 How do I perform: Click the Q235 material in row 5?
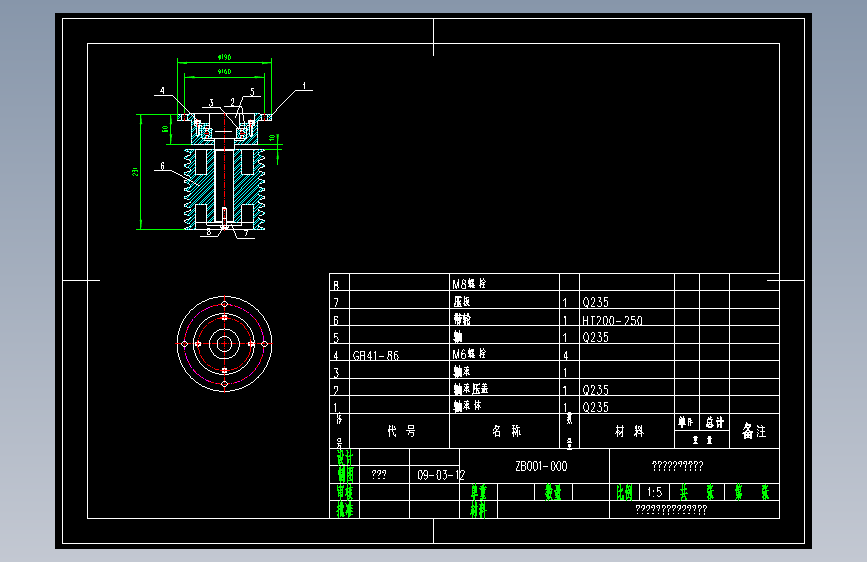(x=595, y=337)
